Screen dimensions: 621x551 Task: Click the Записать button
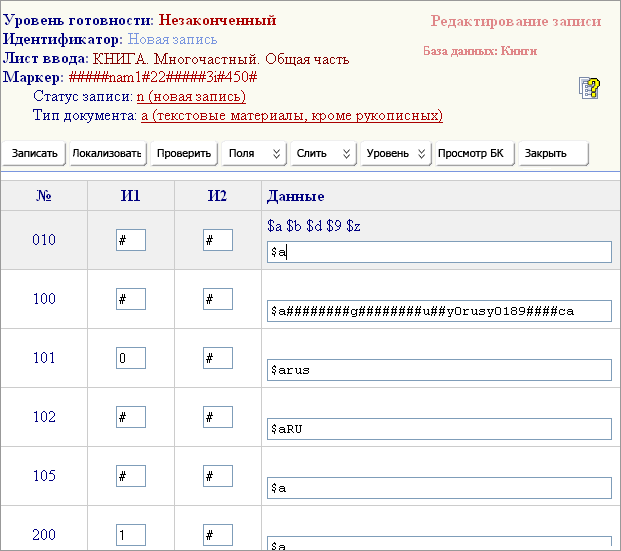(34, 153)
